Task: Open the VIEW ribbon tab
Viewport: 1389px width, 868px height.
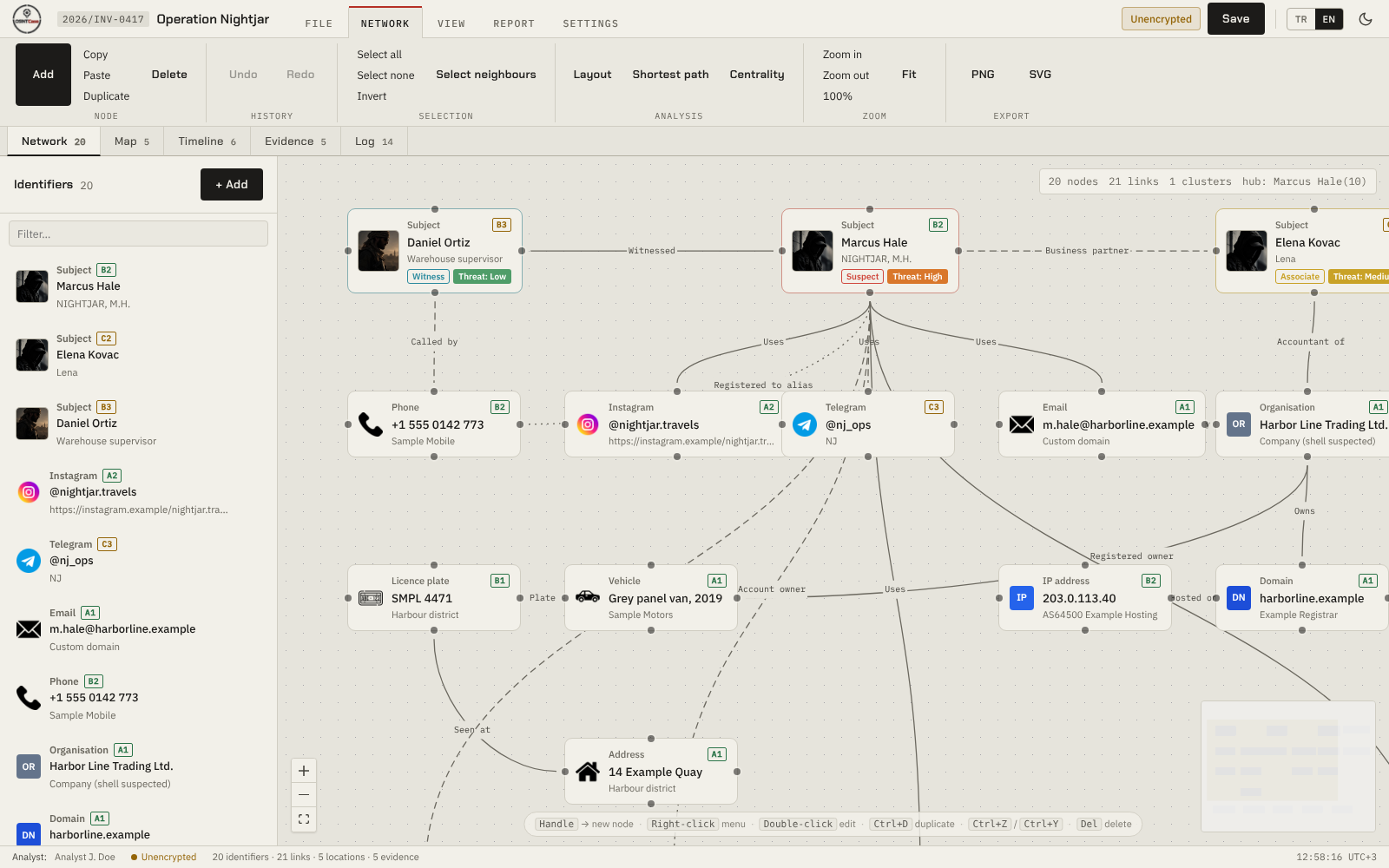Action: [x=451, y=23]
